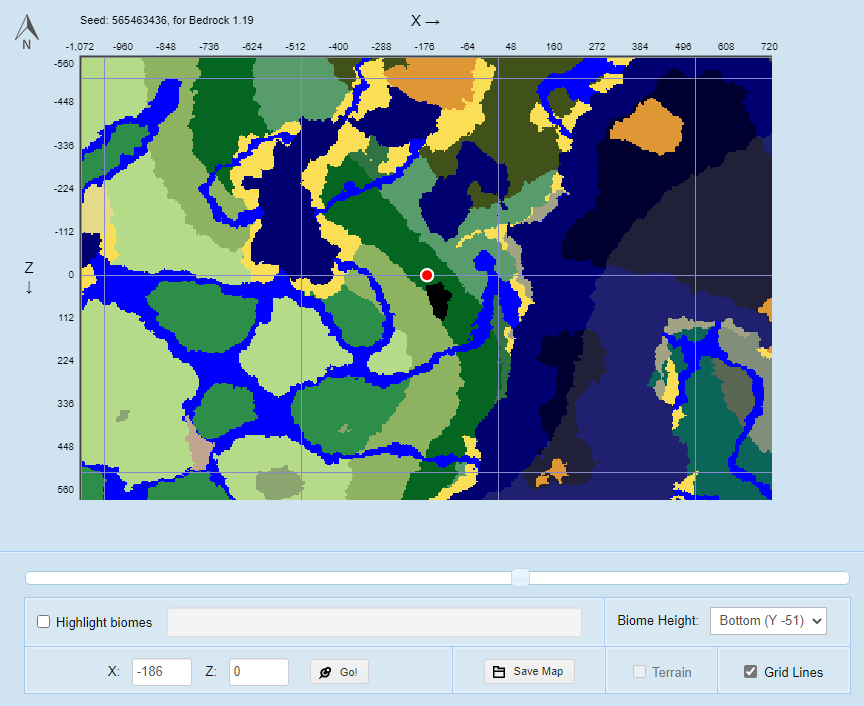Toggle the Terrain checkbox
The width and height of the screenshot is (864, 706).
(640, 672)
